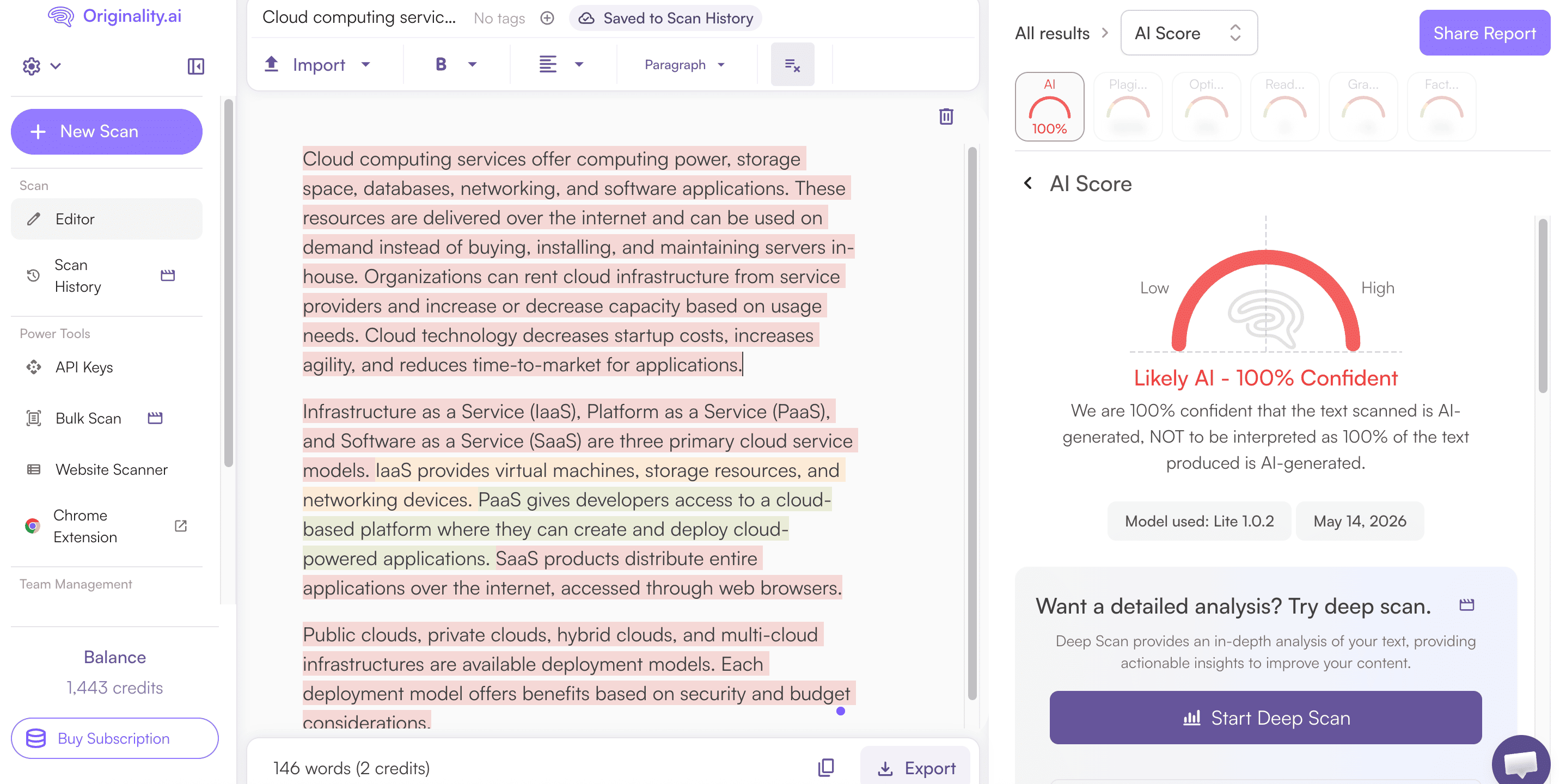This screenshot has width=1566, height=784.
Task: Open Website Scanner in the sidebar
Action: pyautogui.click(x=106, y=469)
